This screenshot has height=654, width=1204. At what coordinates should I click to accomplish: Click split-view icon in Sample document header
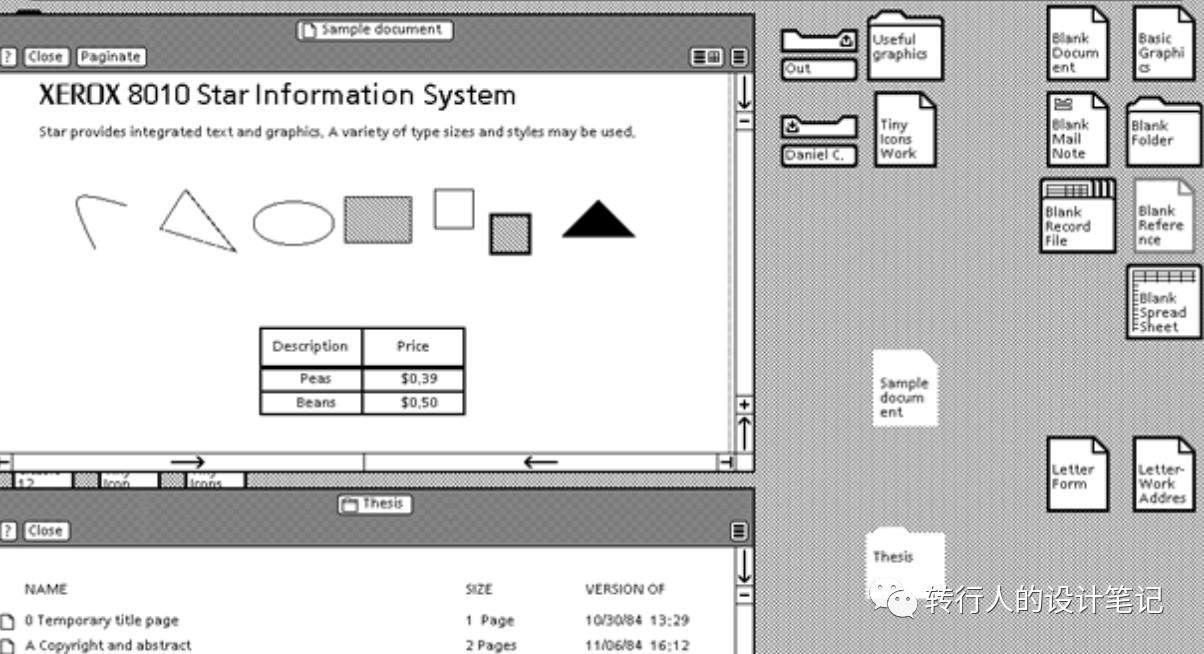click(x=707, y=57)
